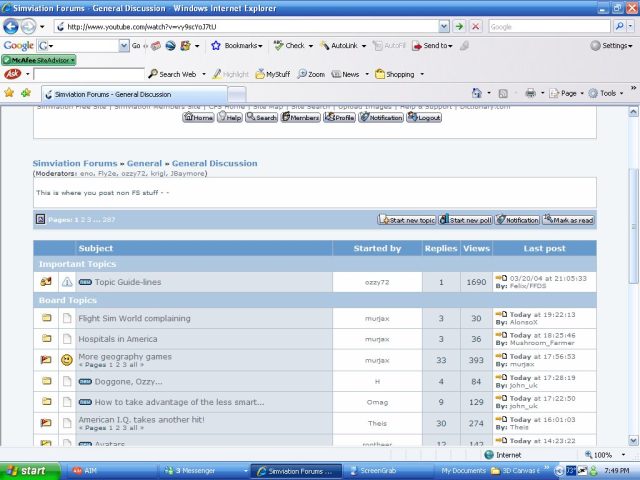This screenshot has width=640, height=480.
Task: Click the browser Back arrow button
Action: pos(12,27)
